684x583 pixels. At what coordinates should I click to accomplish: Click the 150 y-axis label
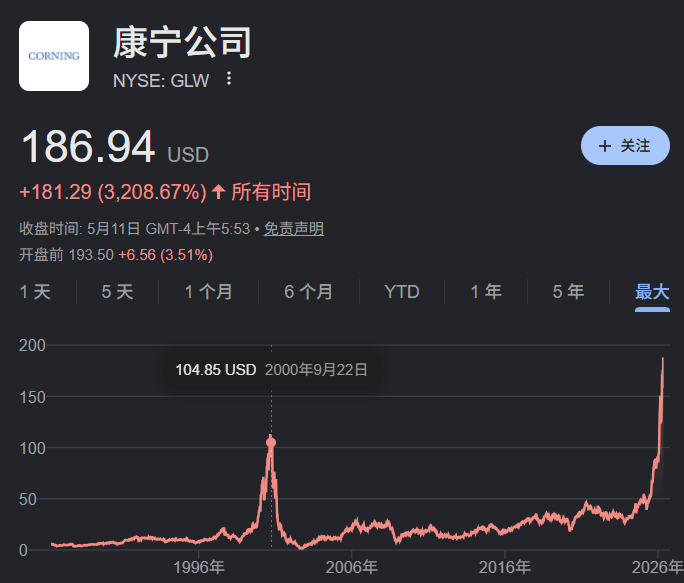point(32,397)
